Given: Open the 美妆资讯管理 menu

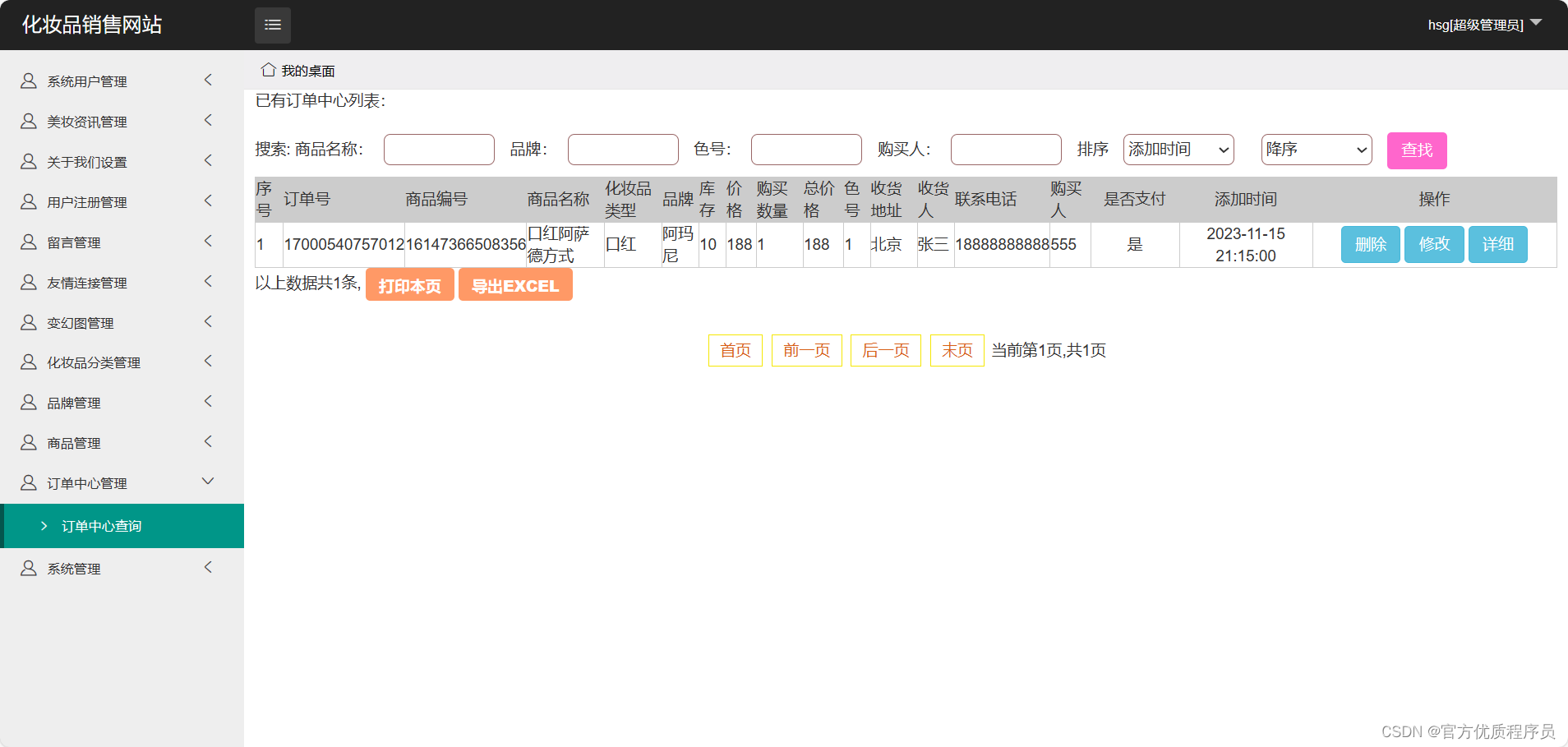Looking at the screenshot, I should 122,121.
